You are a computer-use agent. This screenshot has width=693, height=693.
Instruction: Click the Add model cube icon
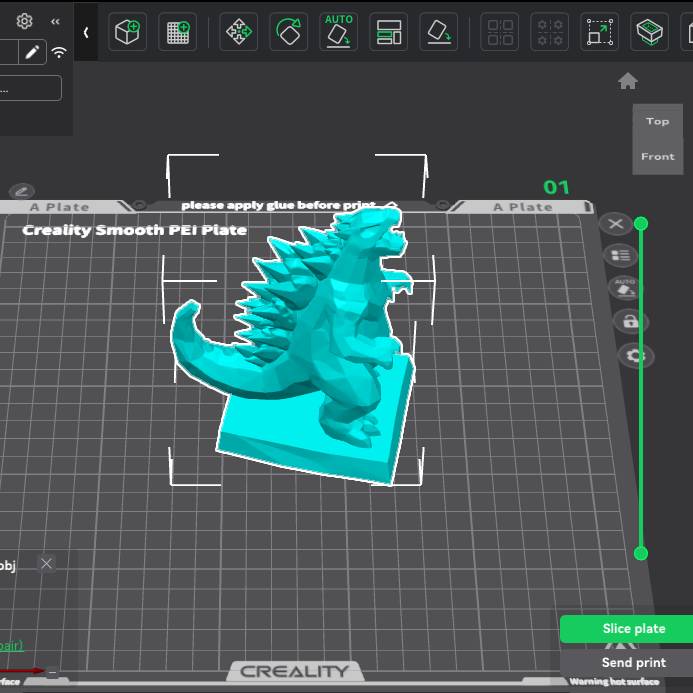[x=128, y=32]
